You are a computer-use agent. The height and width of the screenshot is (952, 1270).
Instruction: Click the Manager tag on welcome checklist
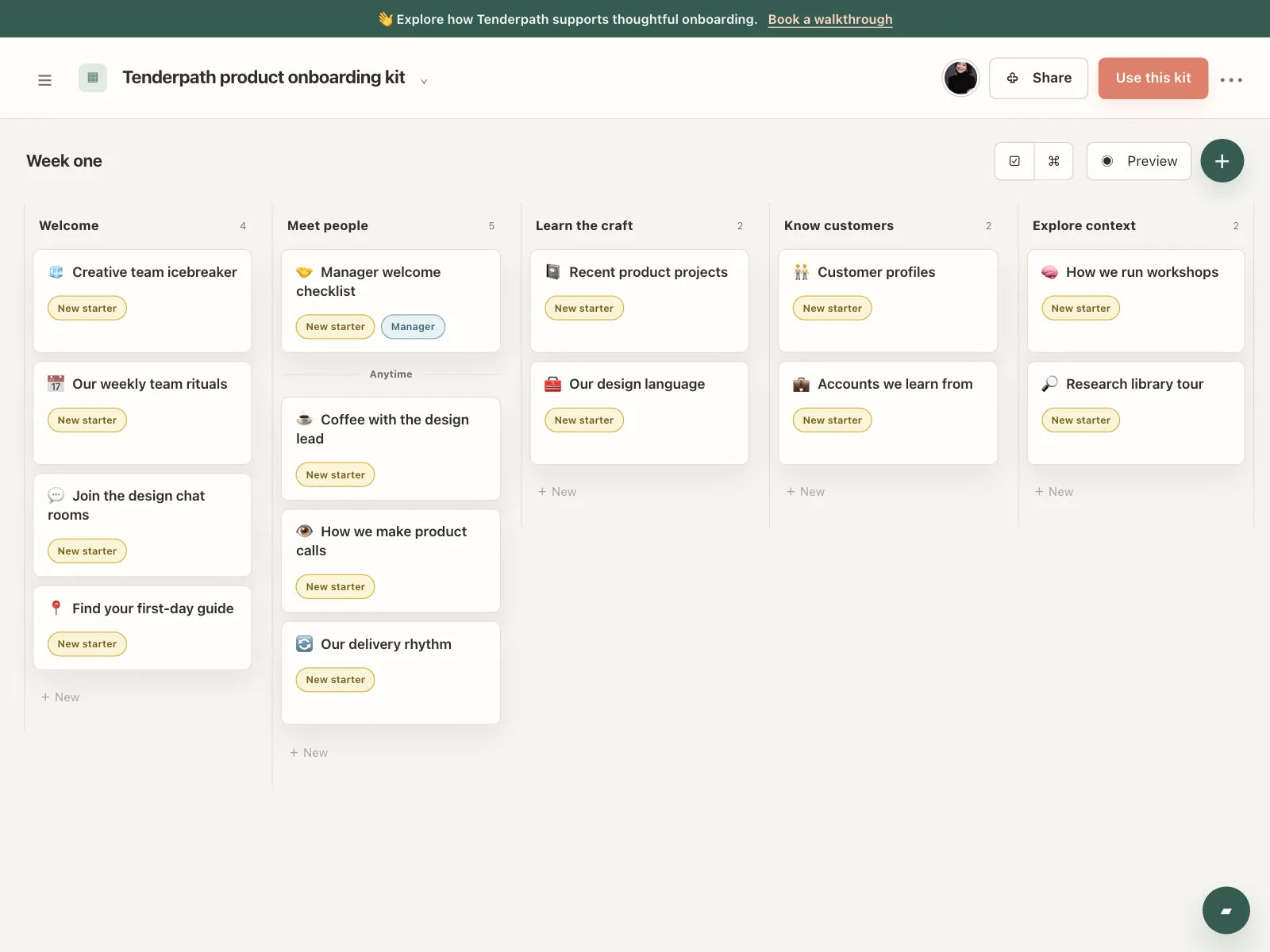[413, 327]
